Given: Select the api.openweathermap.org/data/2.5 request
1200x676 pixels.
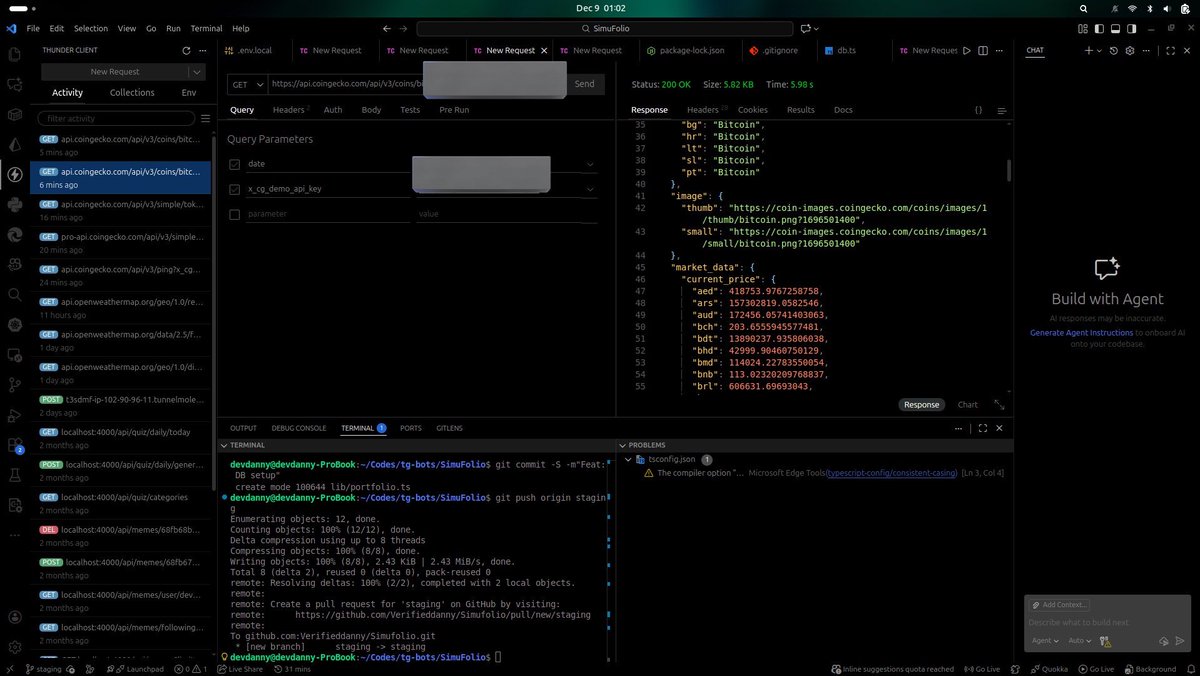Looking at the screenshot, I should point(121,341).
